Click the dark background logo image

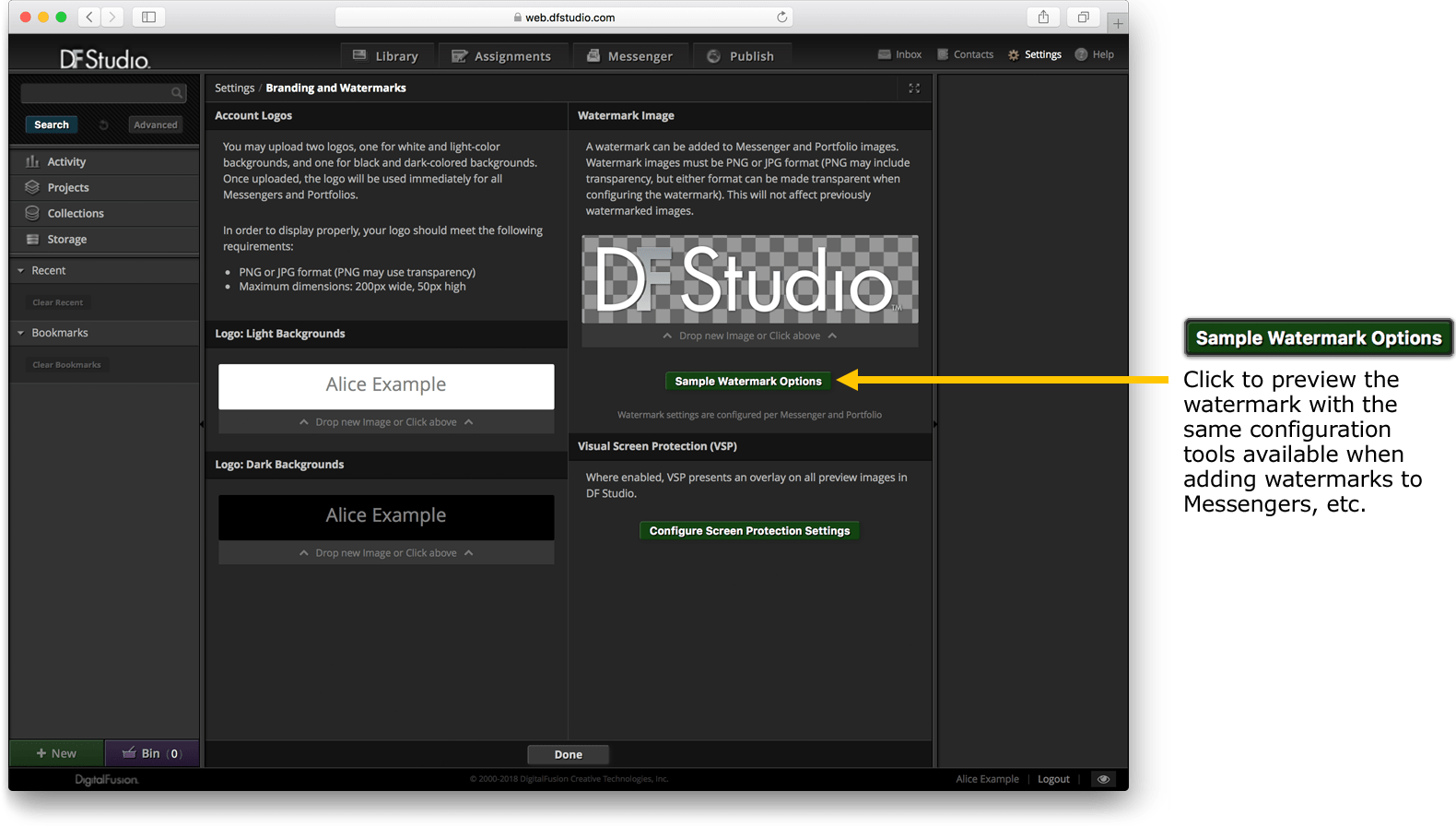click(386, 517)
